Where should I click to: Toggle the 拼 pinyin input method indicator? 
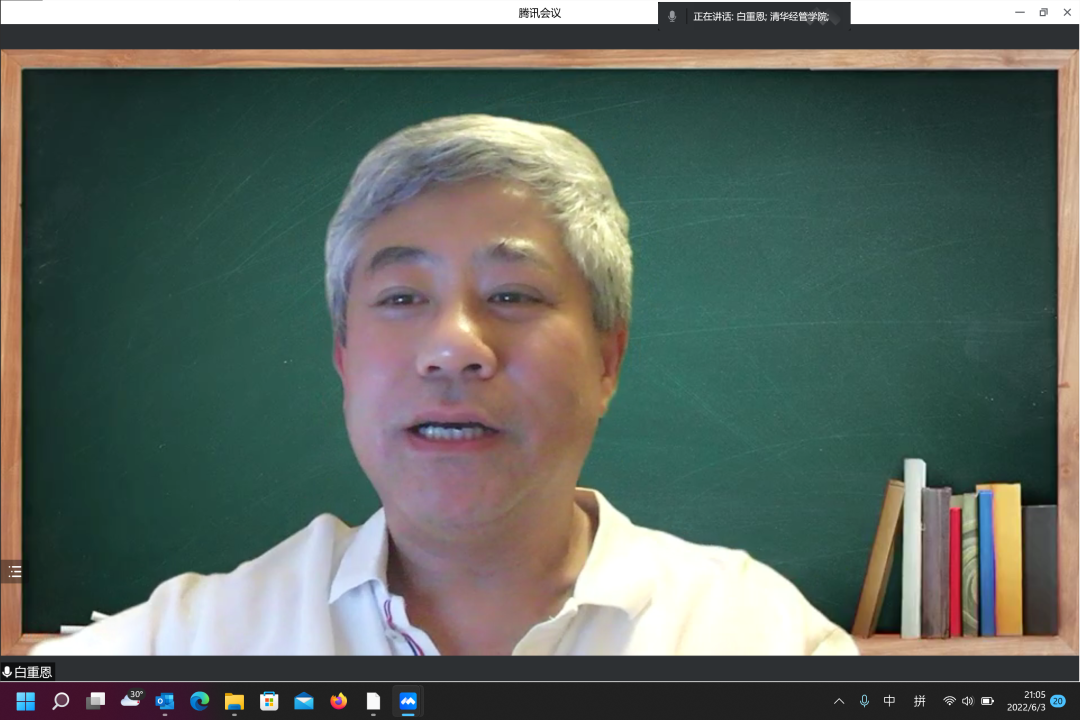pyautogui.click(x=919, y=701)
